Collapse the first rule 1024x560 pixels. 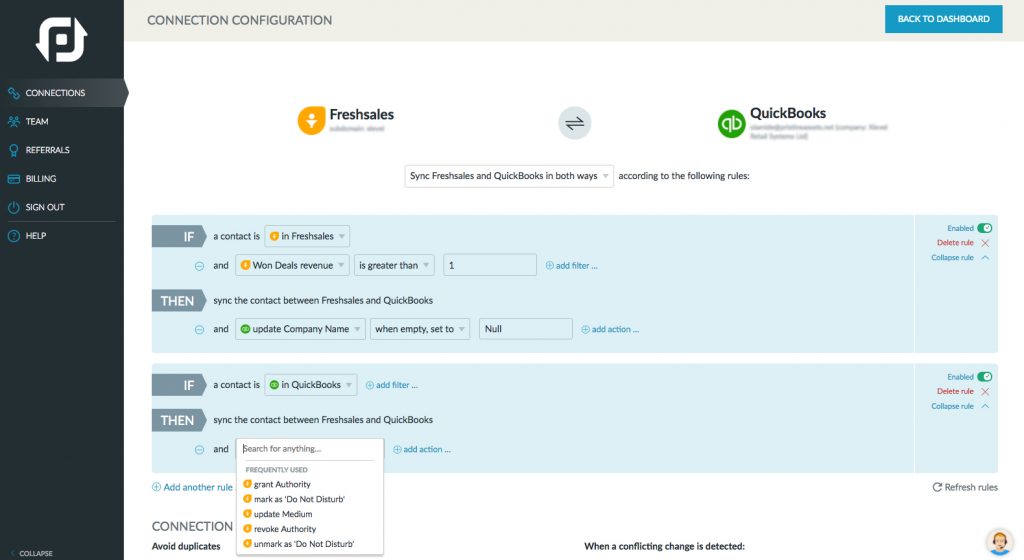961,258
